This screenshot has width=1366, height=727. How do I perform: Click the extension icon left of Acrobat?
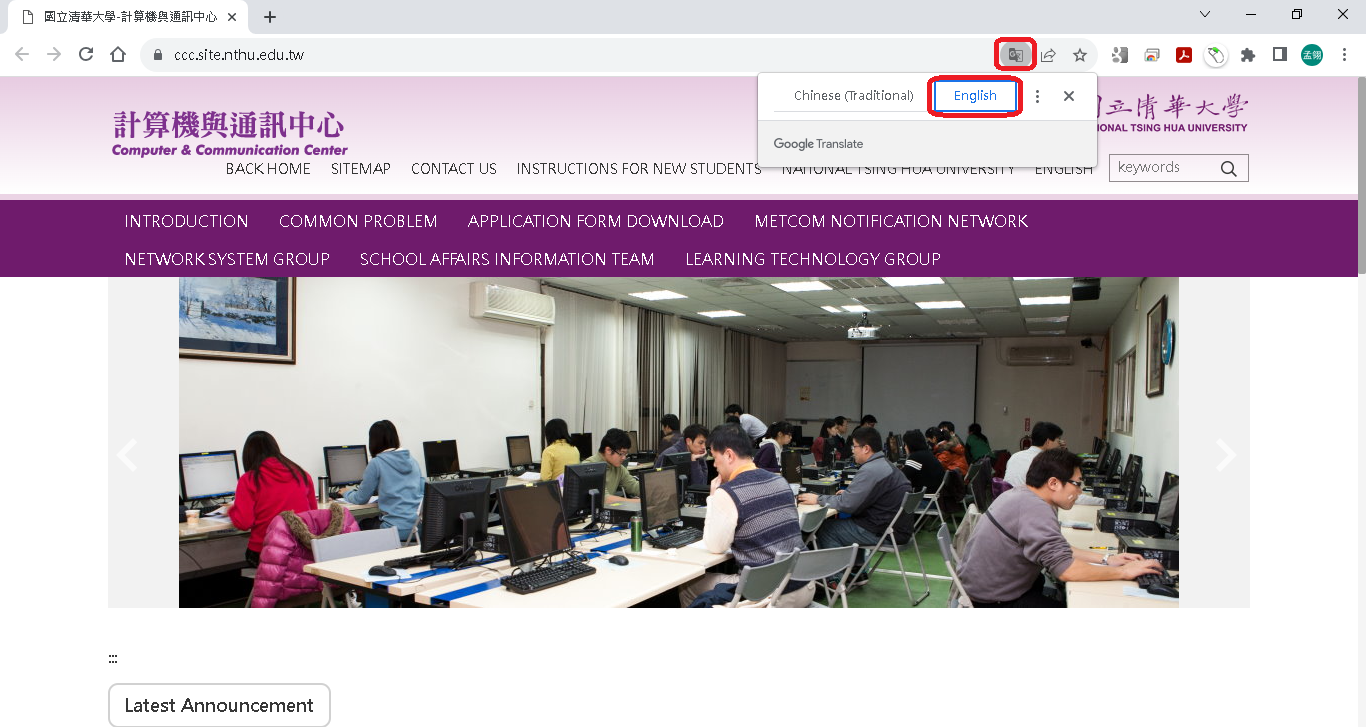click(1152, 55)
